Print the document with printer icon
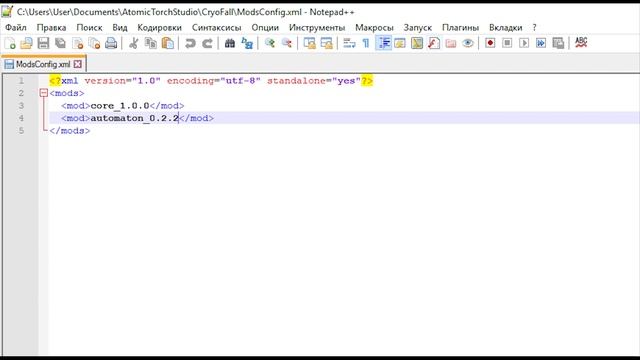The height and width of the screenshot is (360, 640). (111, 43)
